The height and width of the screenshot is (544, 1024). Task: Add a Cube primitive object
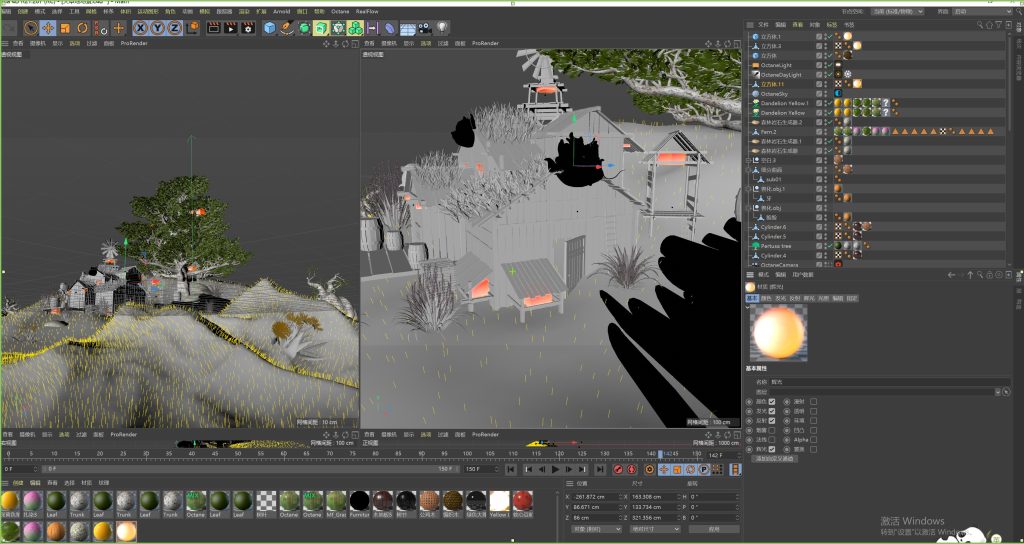click(x=270, y=28)
